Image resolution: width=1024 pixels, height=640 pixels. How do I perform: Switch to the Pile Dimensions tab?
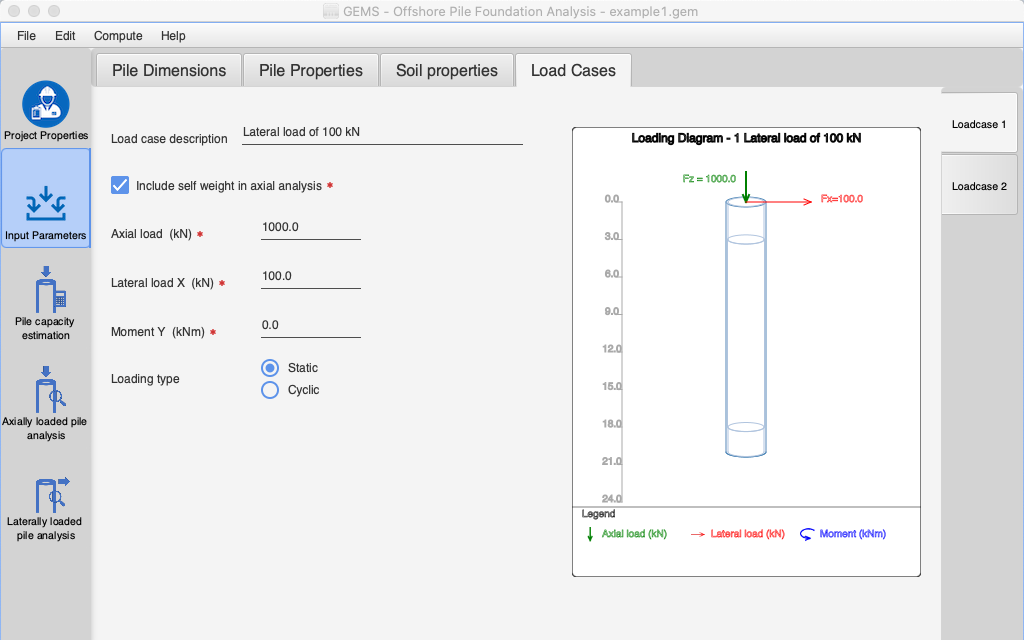coord(169,71)
